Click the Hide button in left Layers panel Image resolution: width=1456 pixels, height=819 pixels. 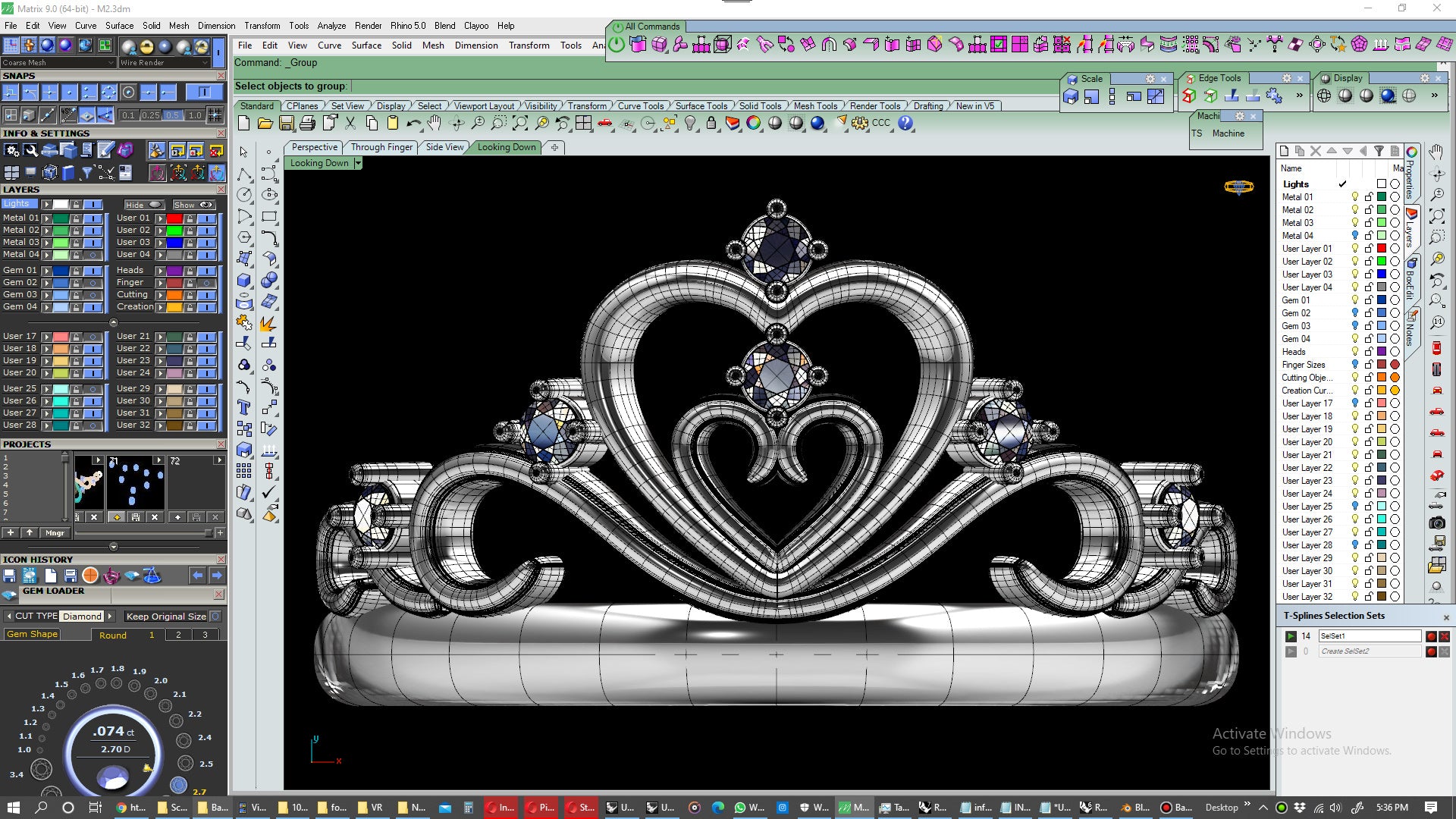pyautogui.click(x=144, y=205)
